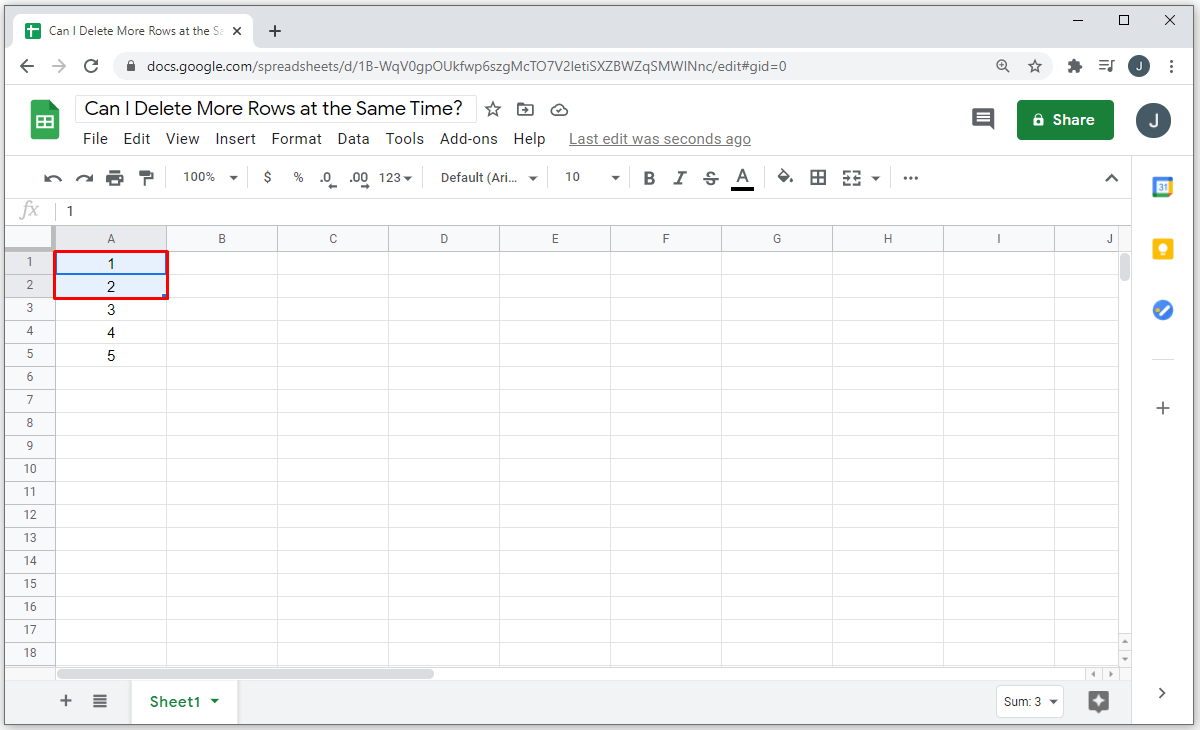Open Google Calendar side panel icon
Viewport: 1200px width, 730px height.
point(1162,187)
